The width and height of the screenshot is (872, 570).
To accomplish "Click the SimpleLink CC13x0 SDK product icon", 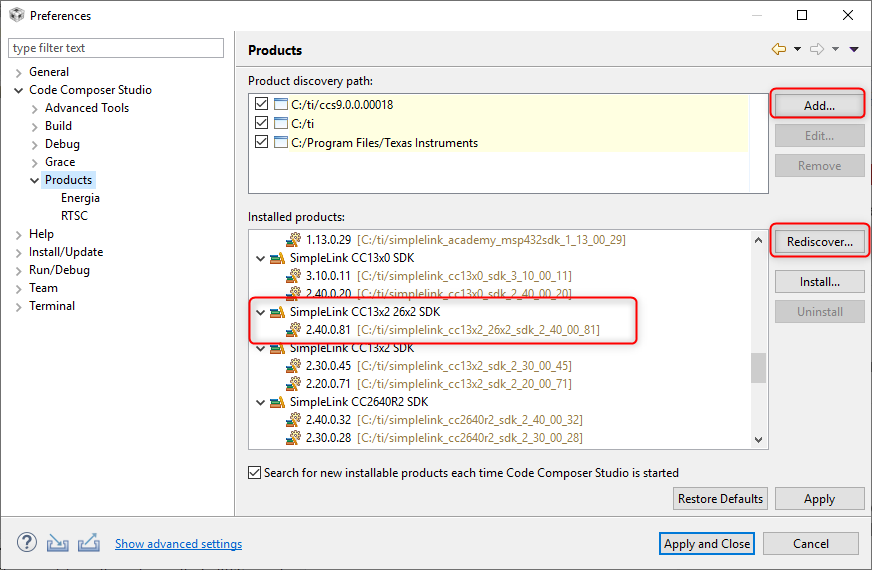I will (x=277, y=258).
